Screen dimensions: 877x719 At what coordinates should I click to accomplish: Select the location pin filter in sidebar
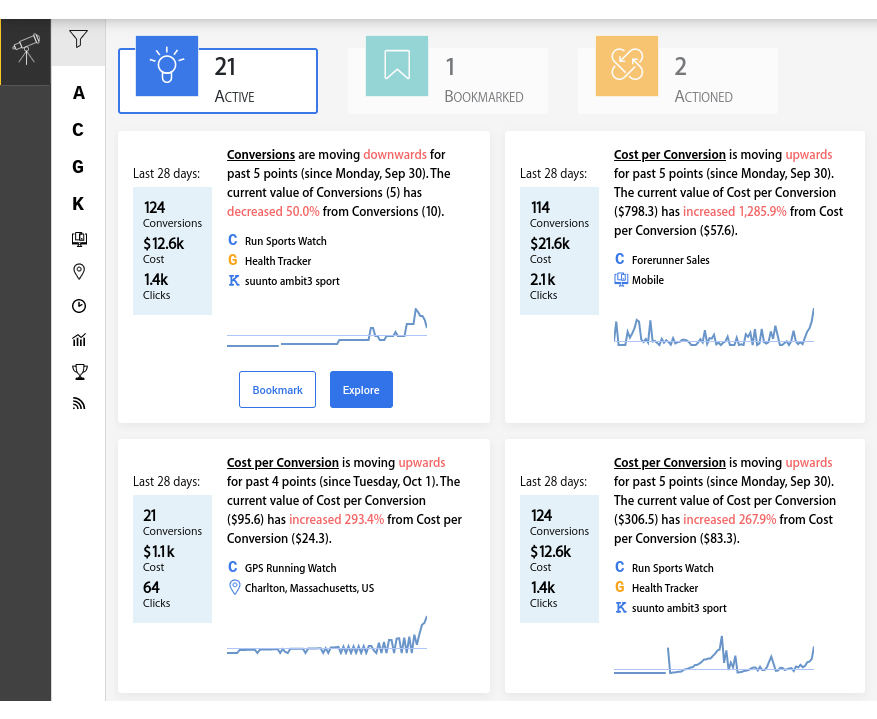79,272
